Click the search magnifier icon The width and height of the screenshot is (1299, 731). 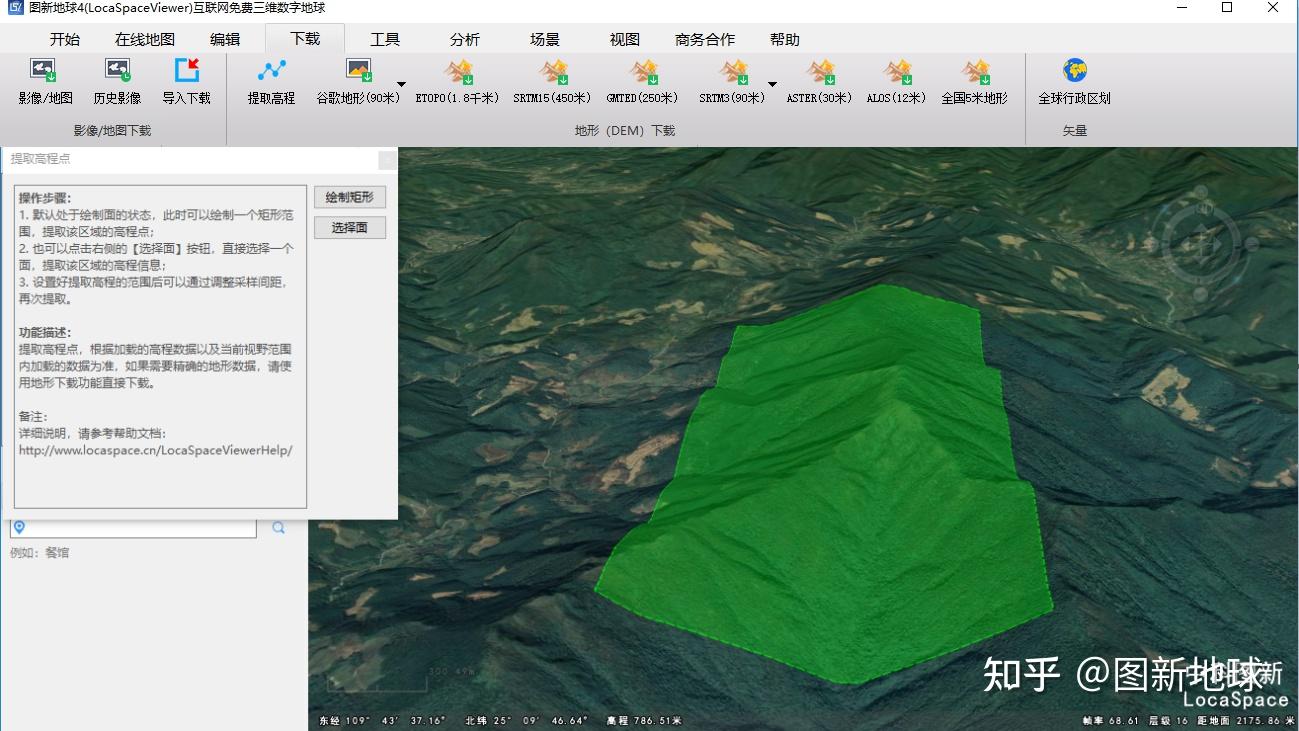point(279,527)
